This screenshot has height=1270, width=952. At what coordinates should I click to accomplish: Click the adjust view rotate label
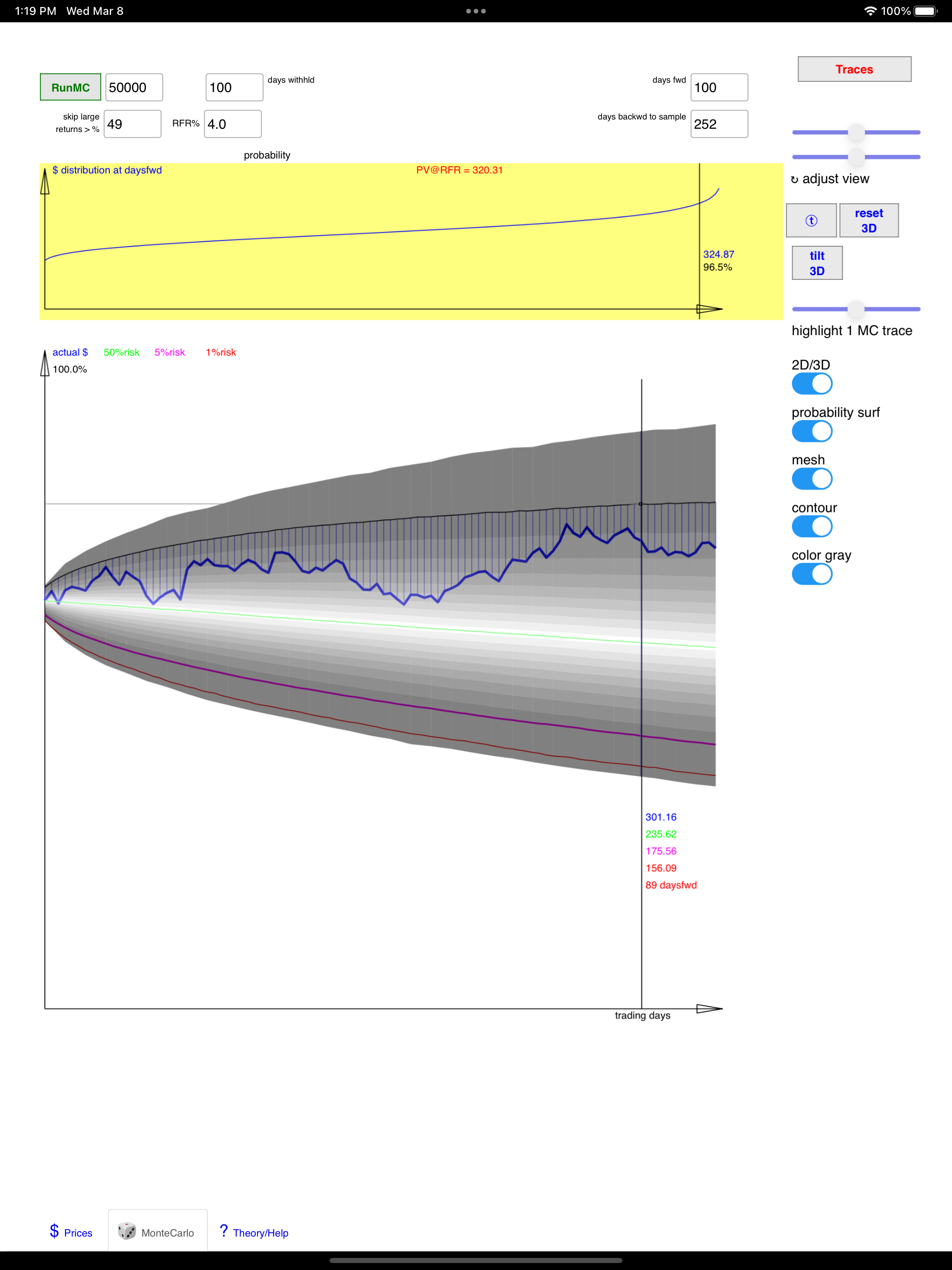point(830,179)
